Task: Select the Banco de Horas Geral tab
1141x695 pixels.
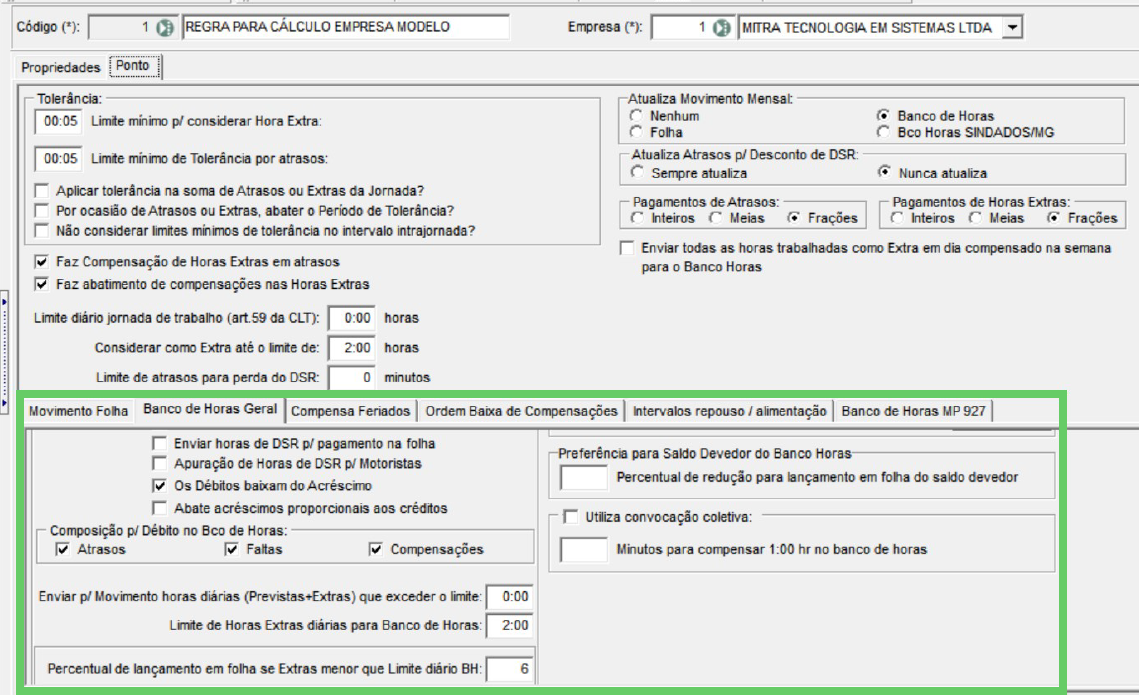Action: 210,409
